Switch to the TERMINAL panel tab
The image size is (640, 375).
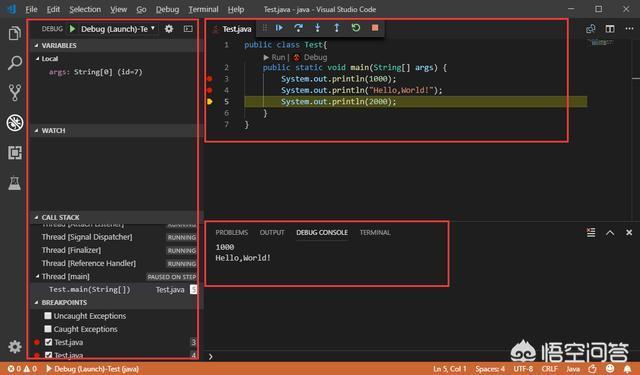click(x=375, y=232)
